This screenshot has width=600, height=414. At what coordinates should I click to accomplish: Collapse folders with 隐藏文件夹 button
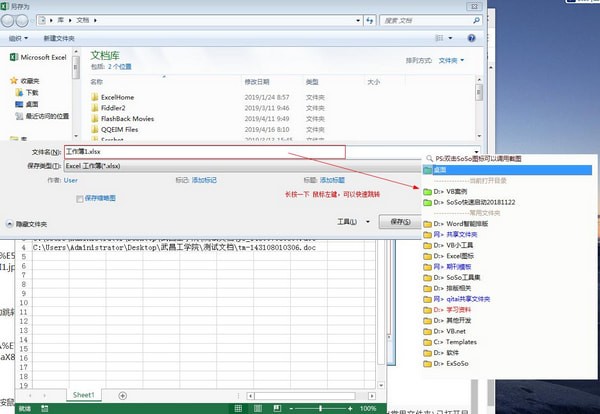click(x=26, y=224)
